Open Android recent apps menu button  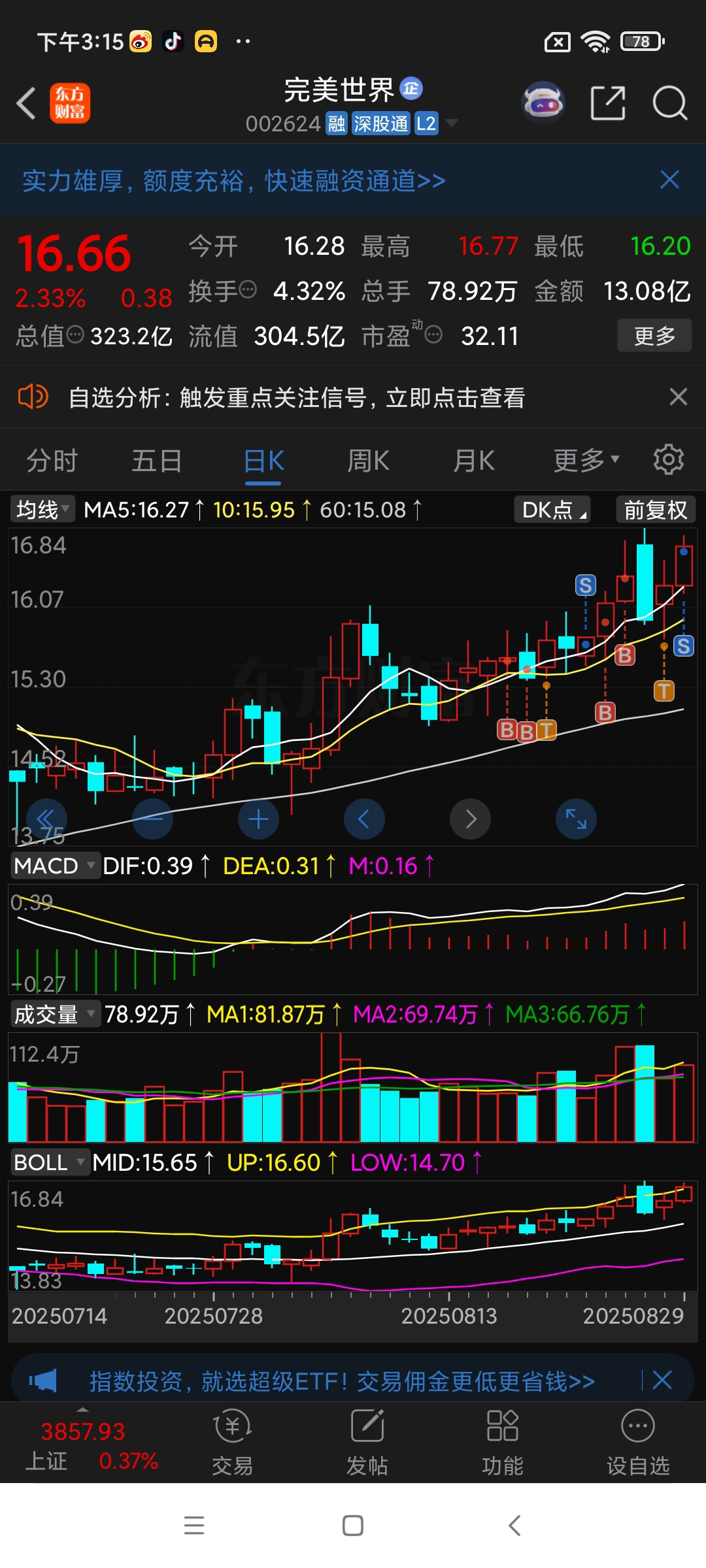point(194,1526)
